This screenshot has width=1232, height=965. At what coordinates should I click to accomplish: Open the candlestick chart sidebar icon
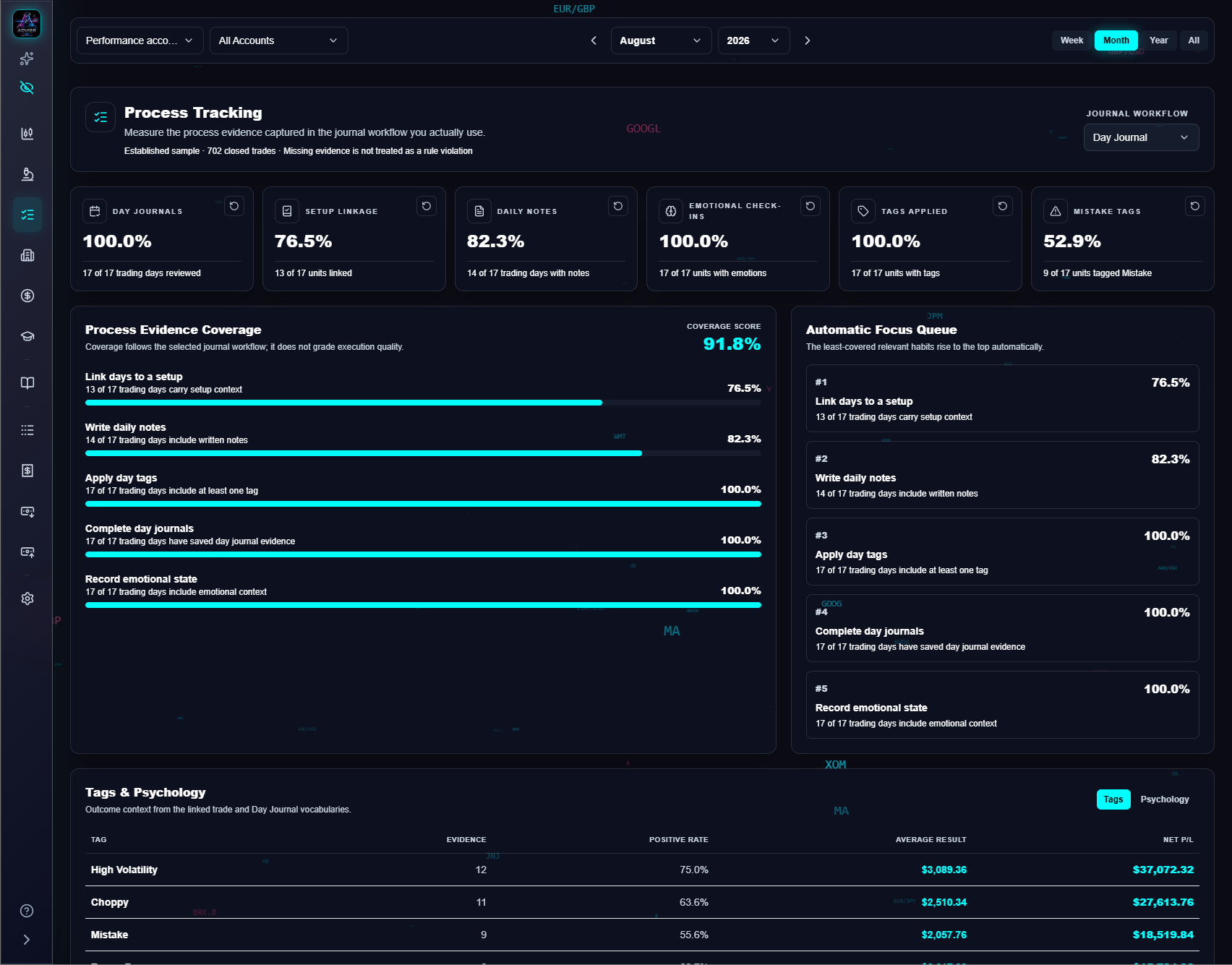point(27,134)
